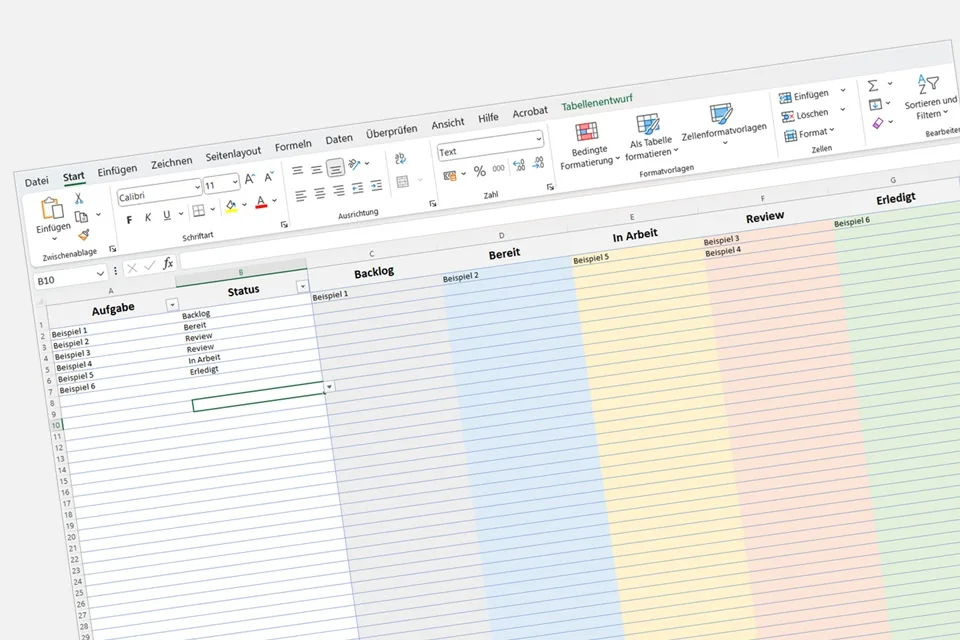Image resolution: width=960 pixels, height=640 pixels.
Task: Open the Status column filter dropdown
Action: (x=302, y=286)
